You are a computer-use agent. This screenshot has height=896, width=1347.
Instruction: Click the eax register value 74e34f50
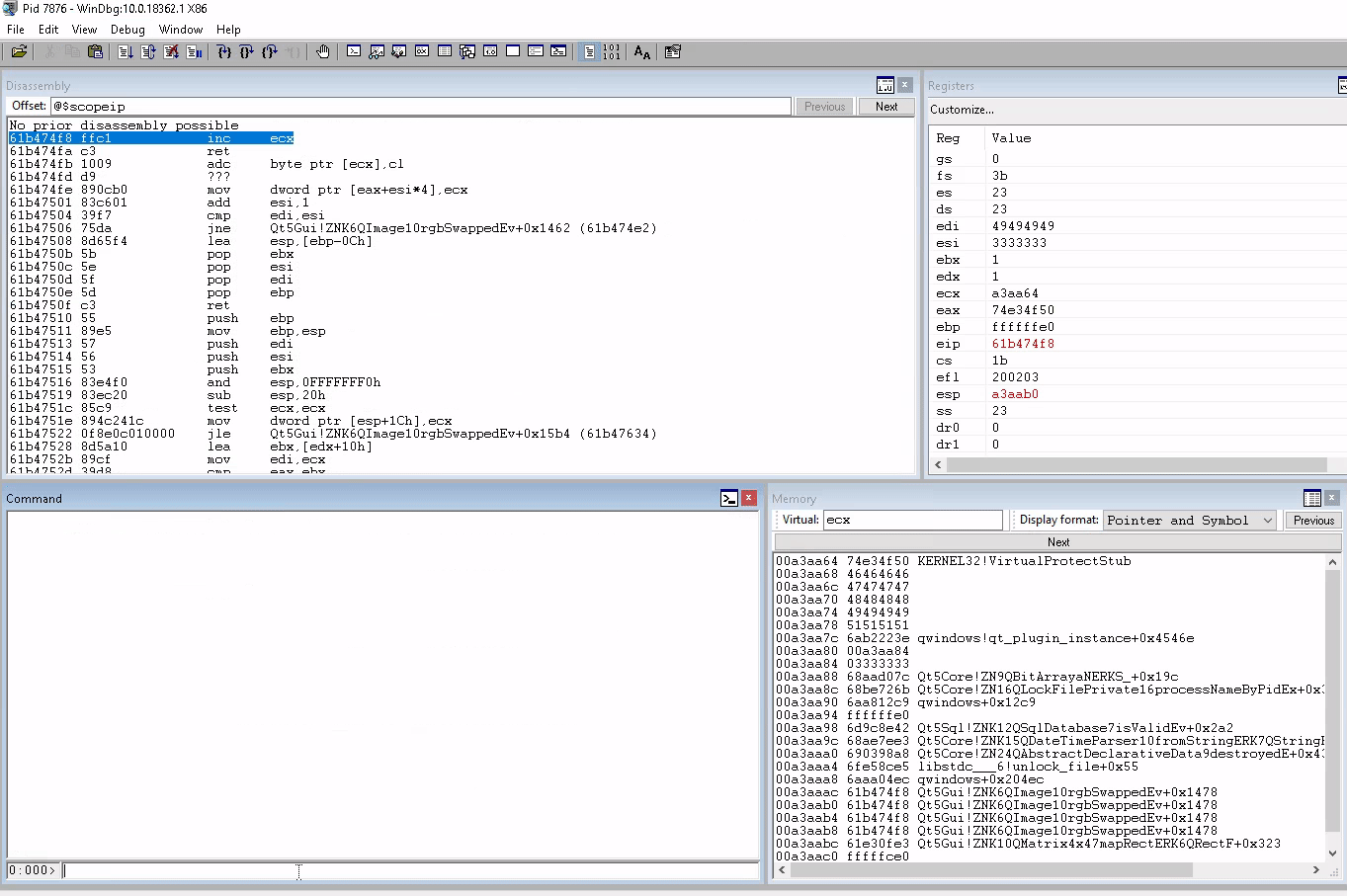[1023, 310]
